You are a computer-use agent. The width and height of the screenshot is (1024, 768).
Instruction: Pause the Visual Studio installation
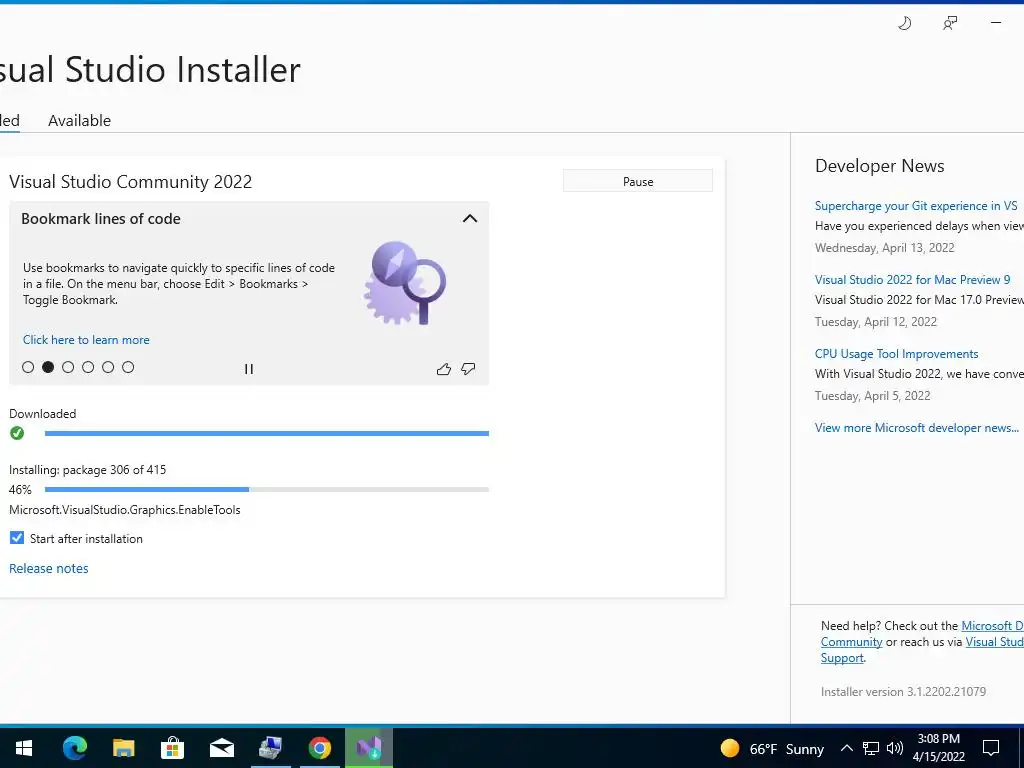click(x=638, y=182)
